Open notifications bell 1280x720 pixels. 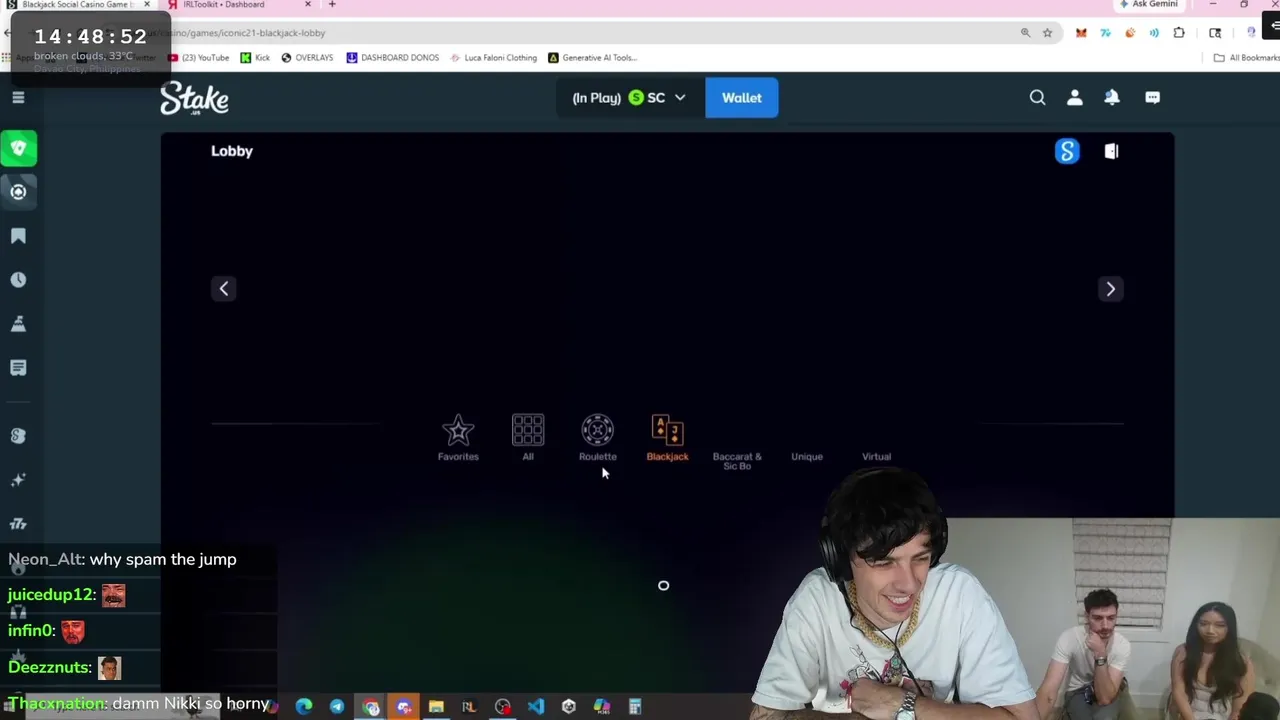(x=1112, y=97)
